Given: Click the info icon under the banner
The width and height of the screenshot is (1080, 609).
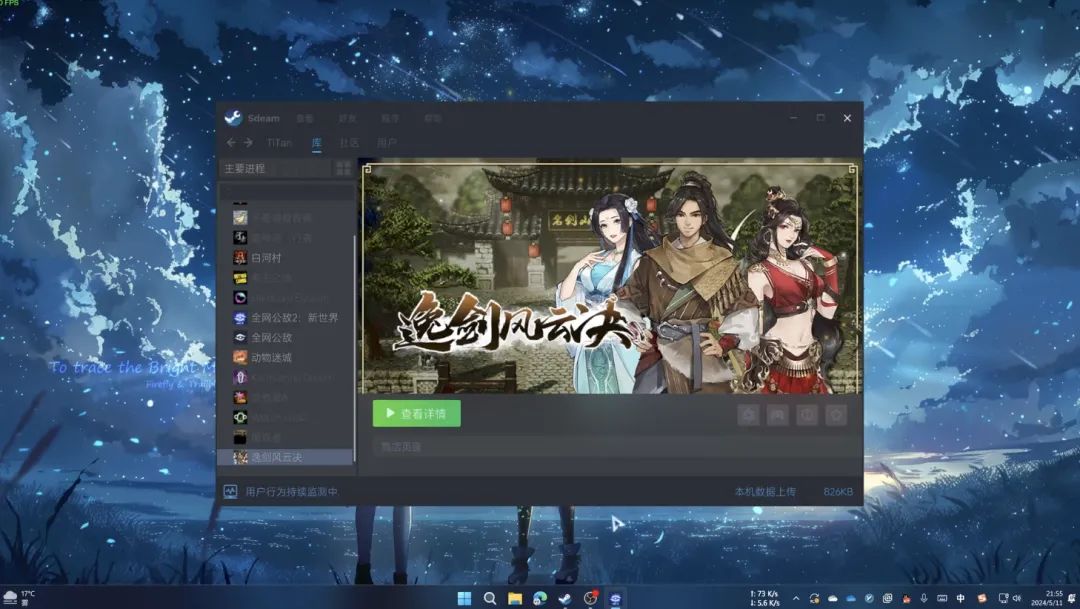Looking at the screenshot, I should click(x=807, y=415).
